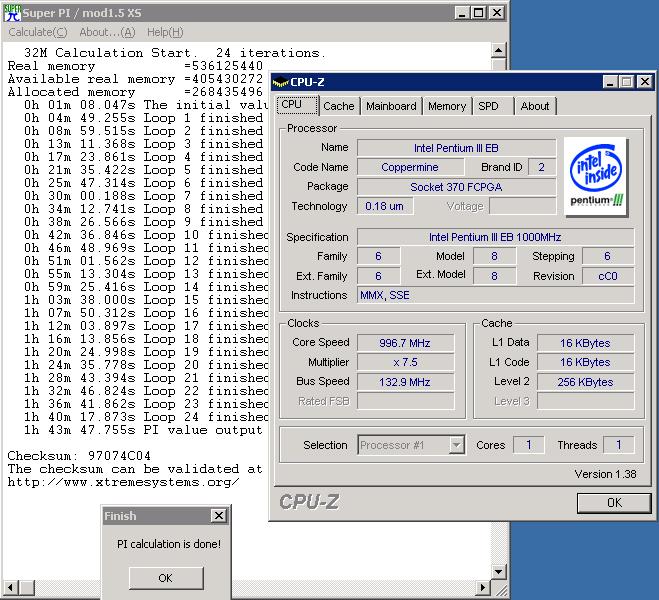Click the Core Speed value '996.7 MHz'
This screenshot has width=659, height=600.
point(405,343)
